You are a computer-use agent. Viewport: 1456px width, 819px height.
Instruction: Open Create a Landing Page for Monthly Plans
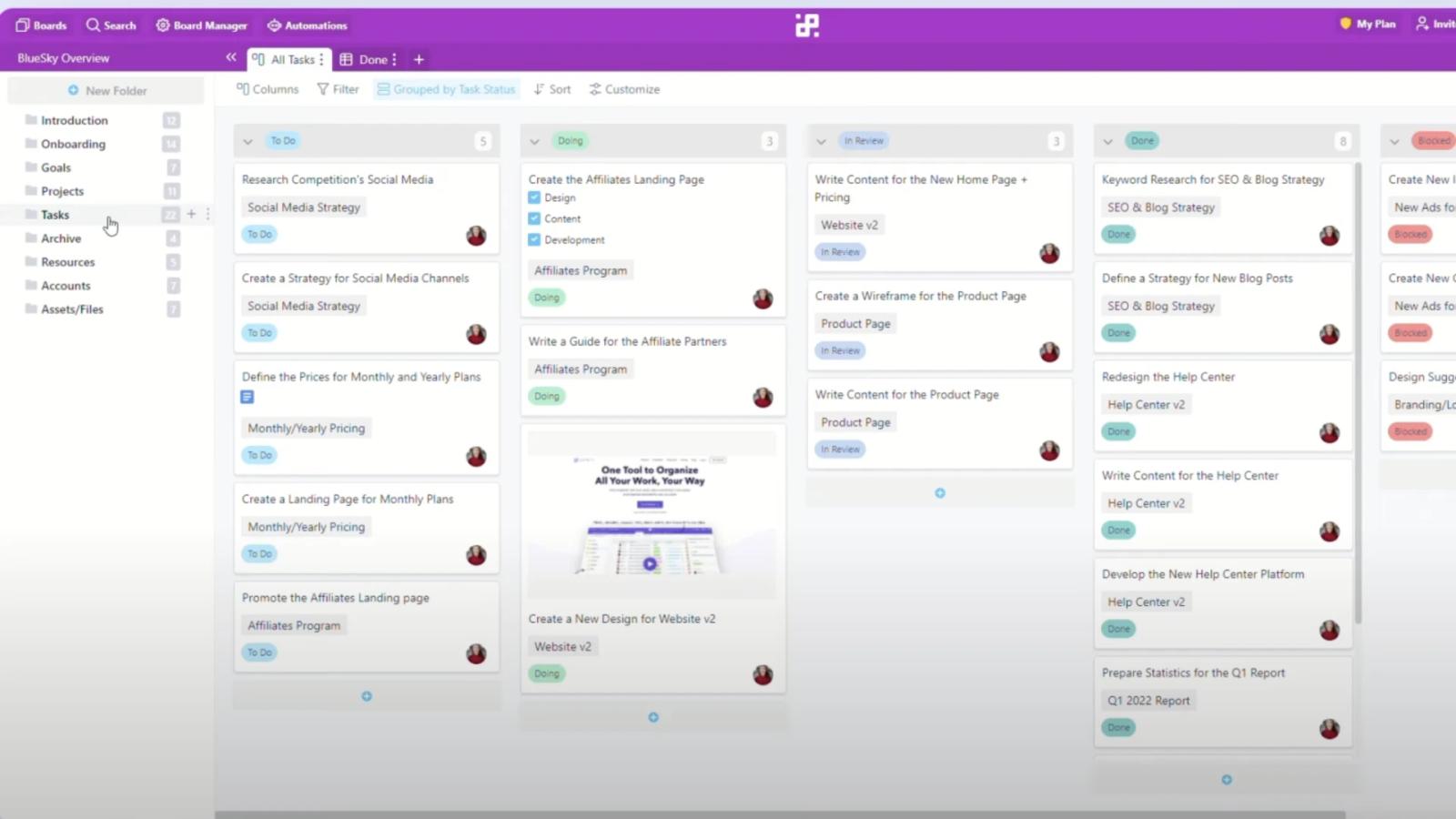[348, 500]
